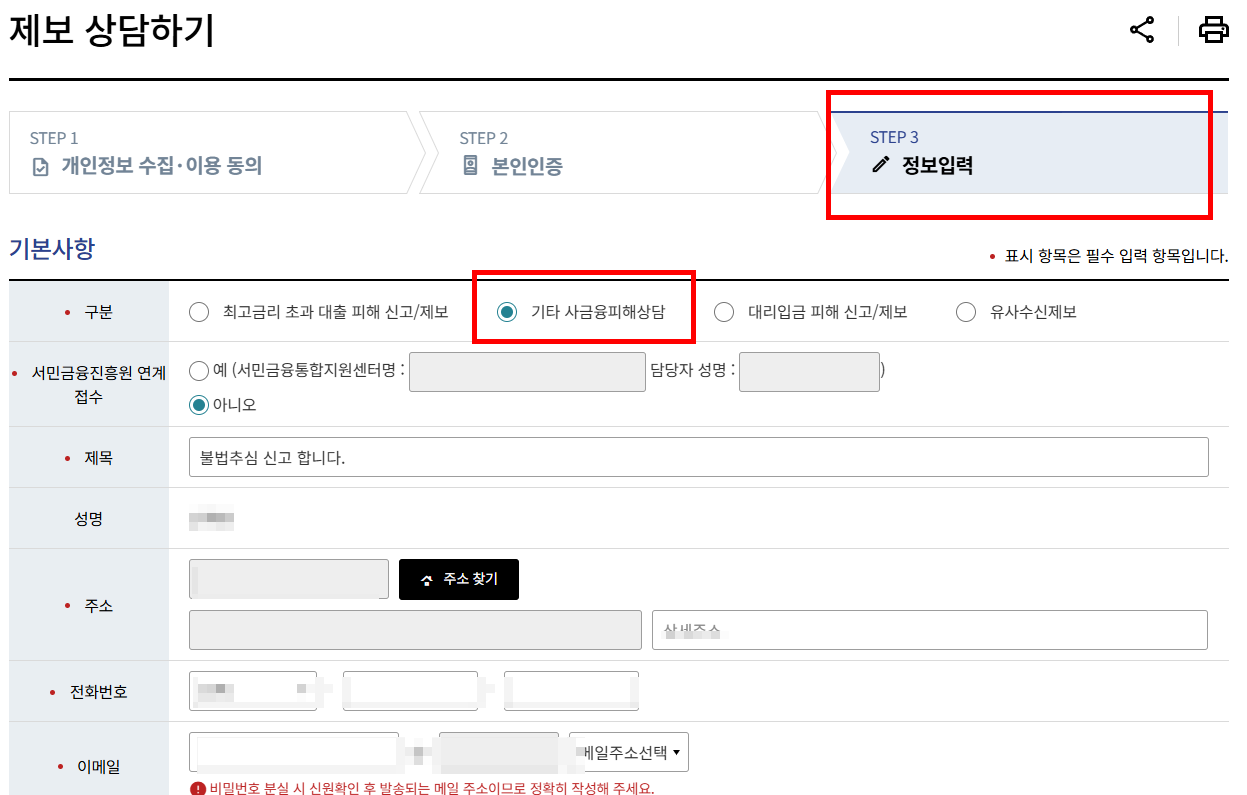Choose 예 for 서민금융진흥원 연계 접수
This screenshot has height=795, width=1247.
pyautogui.click(x=200, y=371)
